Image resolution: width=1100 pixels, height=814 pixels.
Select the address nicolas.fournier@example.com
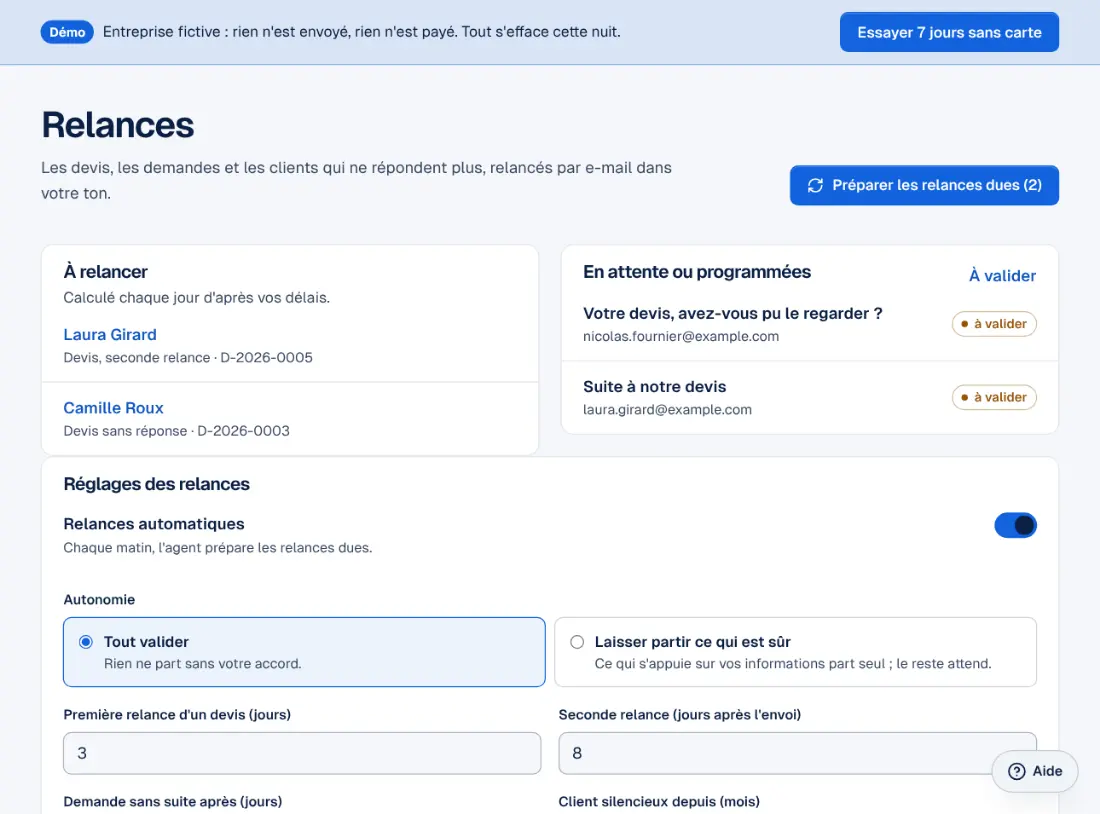pos(680,336)
